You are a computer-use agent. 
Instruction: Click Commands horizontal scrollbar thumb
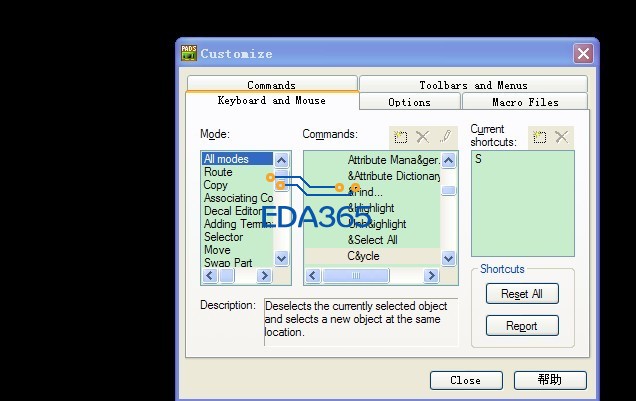coord(356,276)
